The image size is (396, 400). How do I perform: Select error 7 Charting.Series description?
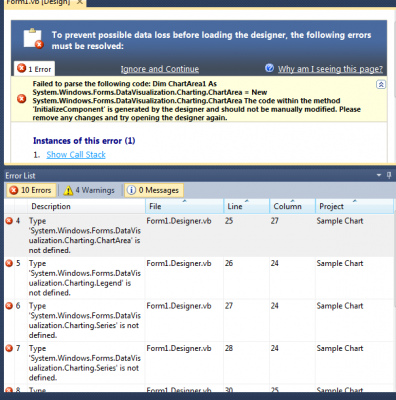85,363
